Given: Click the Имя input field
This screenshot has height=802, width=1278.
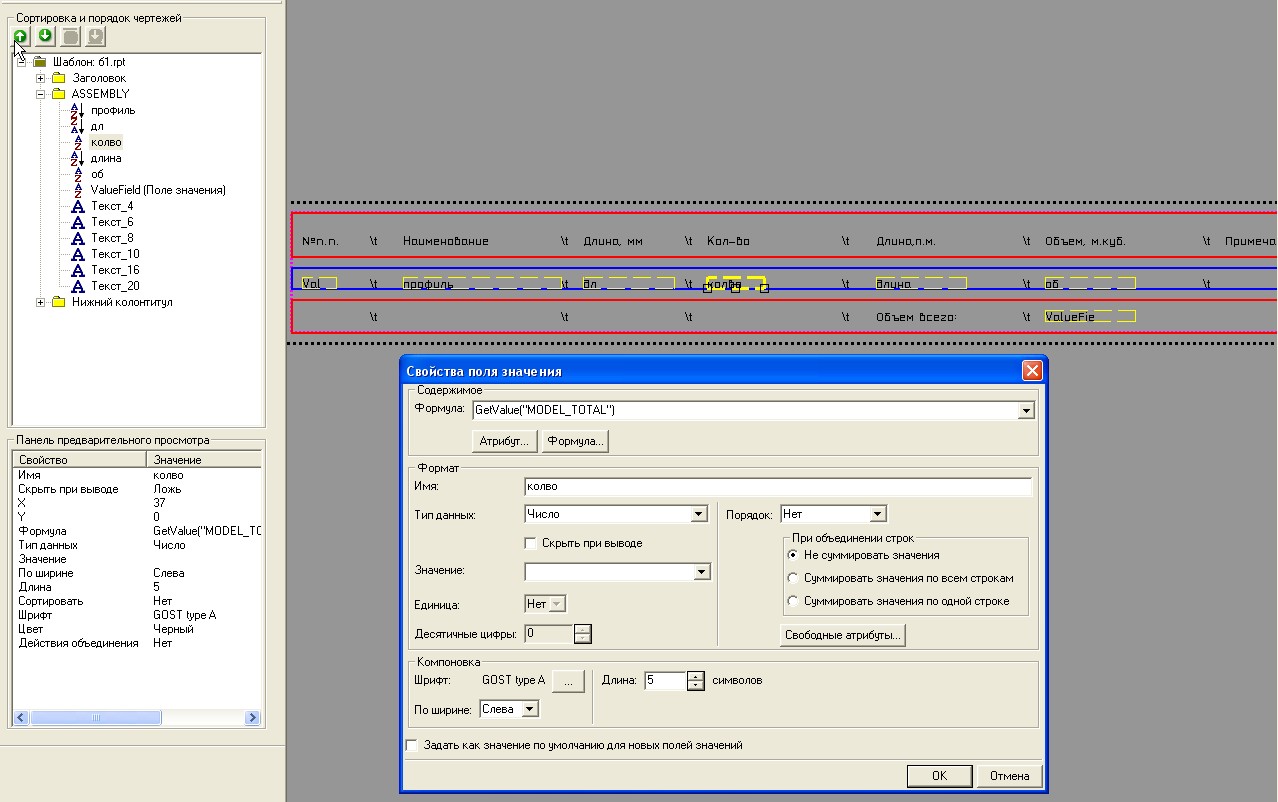Looking at the screenshot, I should coord(777,487).
